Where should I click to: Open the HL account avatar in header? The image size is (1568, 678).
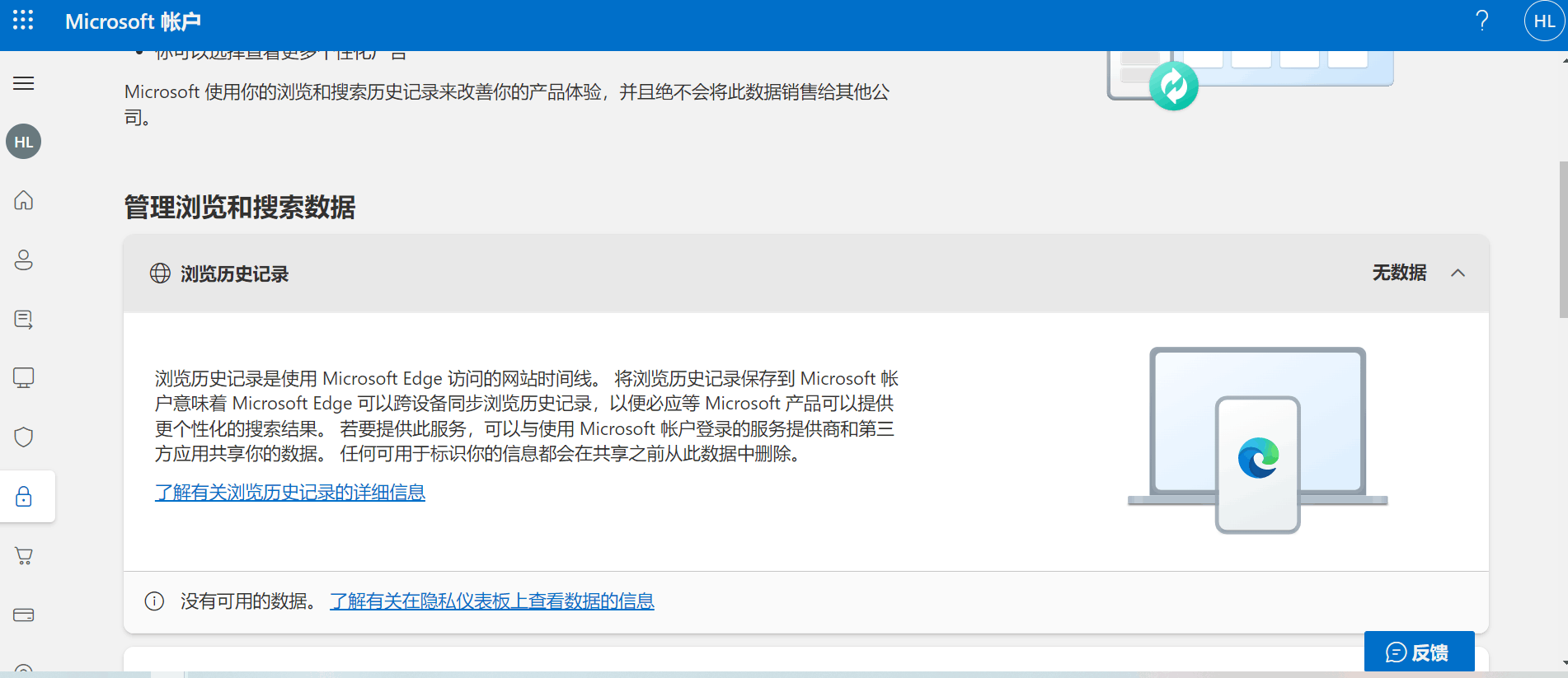[x=1544, y=21]
